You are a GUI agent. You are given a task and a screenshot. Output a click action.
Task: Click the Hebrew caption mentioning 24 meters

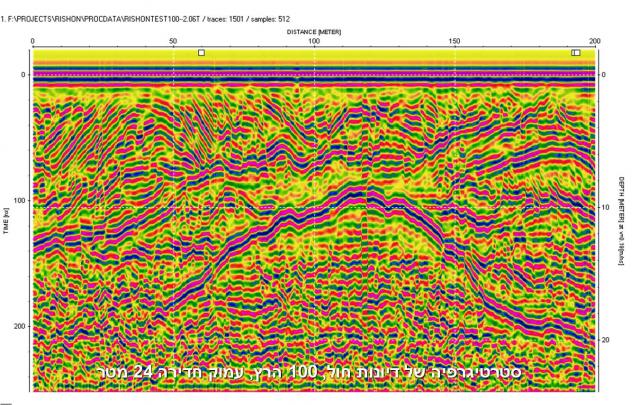click(309, 372)
